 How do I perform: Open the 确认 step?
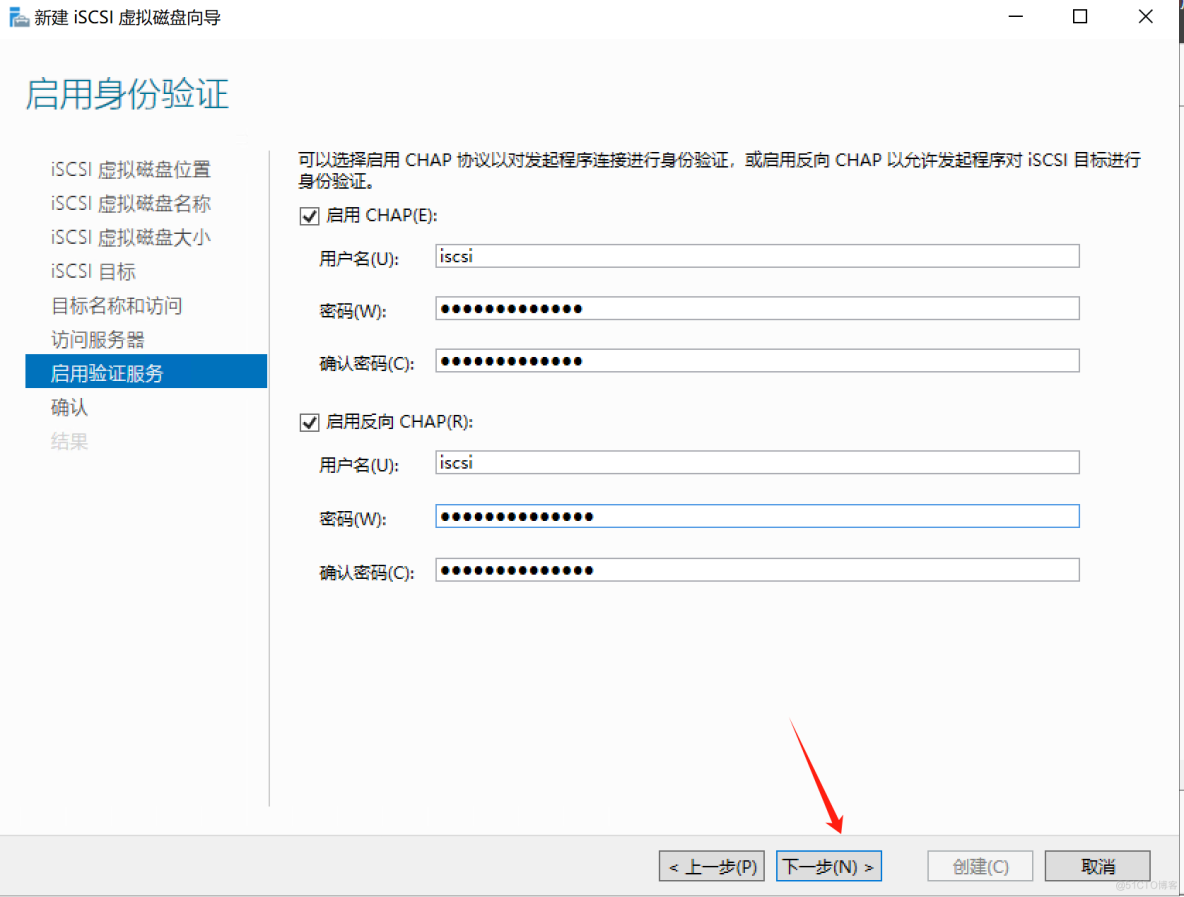pyautogui.click(x=69, y=408)
